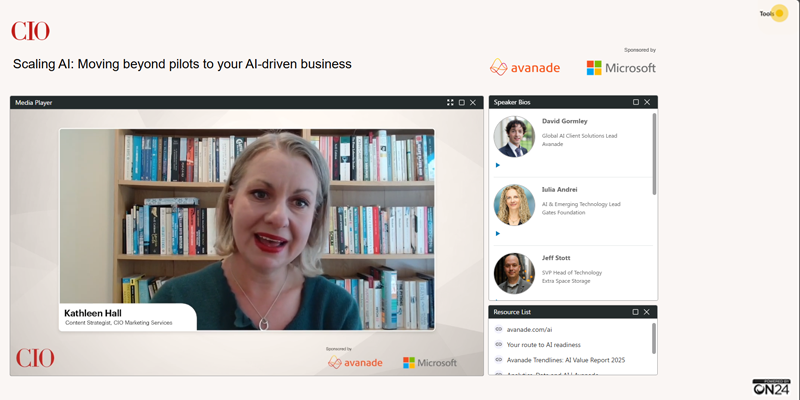Screen dimensions: 800x400
Task: Expand David Gormley's bio arrow
Action: pos(498,165)
